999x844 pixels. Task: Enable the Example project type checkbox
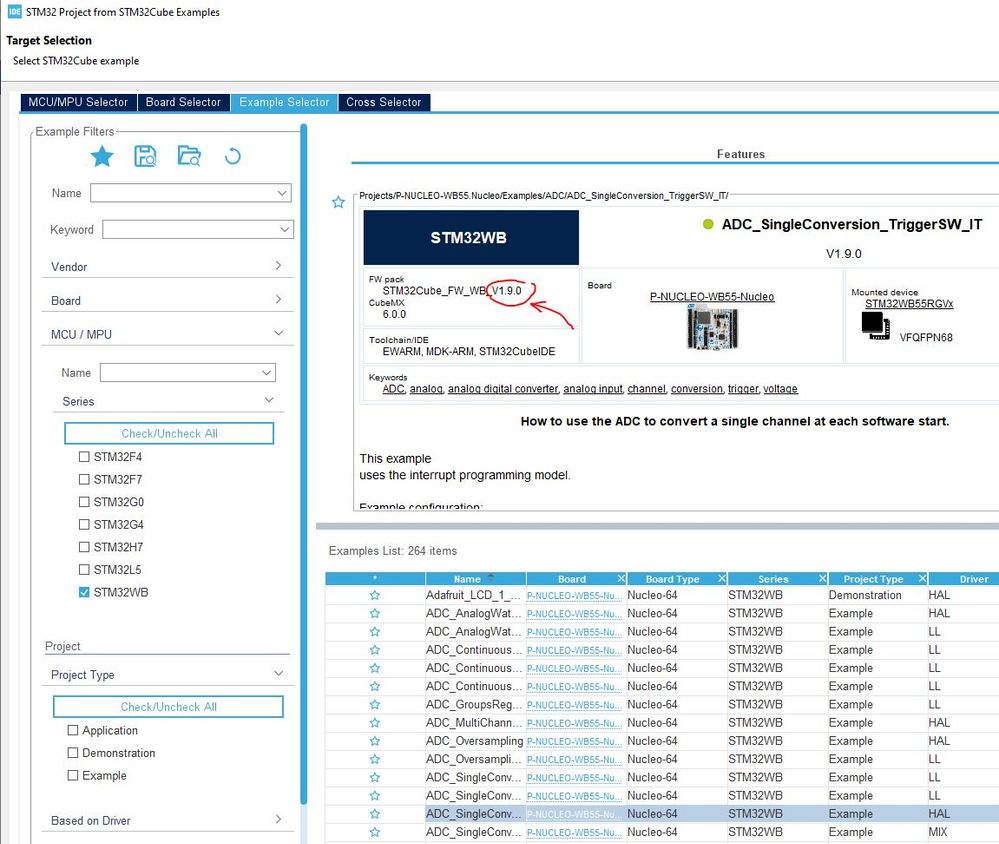coord(73,775)
